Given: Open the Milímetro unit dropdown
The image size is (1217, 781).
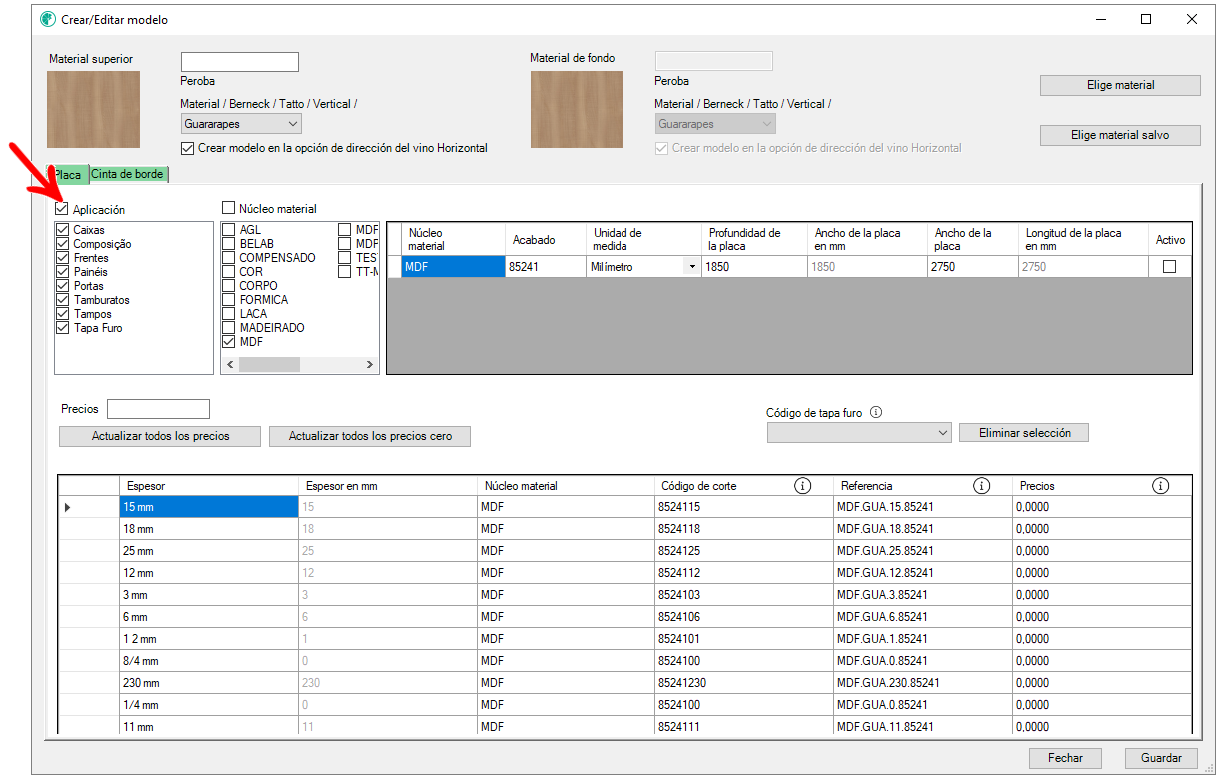Looking at the screenshot, I should click(x=691, y=267).
